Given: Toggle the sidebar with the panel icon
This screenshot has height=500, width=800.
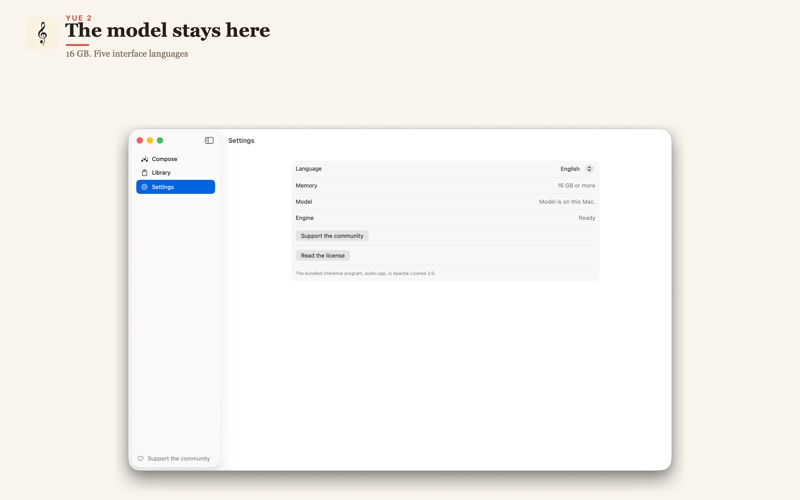Looking at the screenshot, I should pos(209,140).
